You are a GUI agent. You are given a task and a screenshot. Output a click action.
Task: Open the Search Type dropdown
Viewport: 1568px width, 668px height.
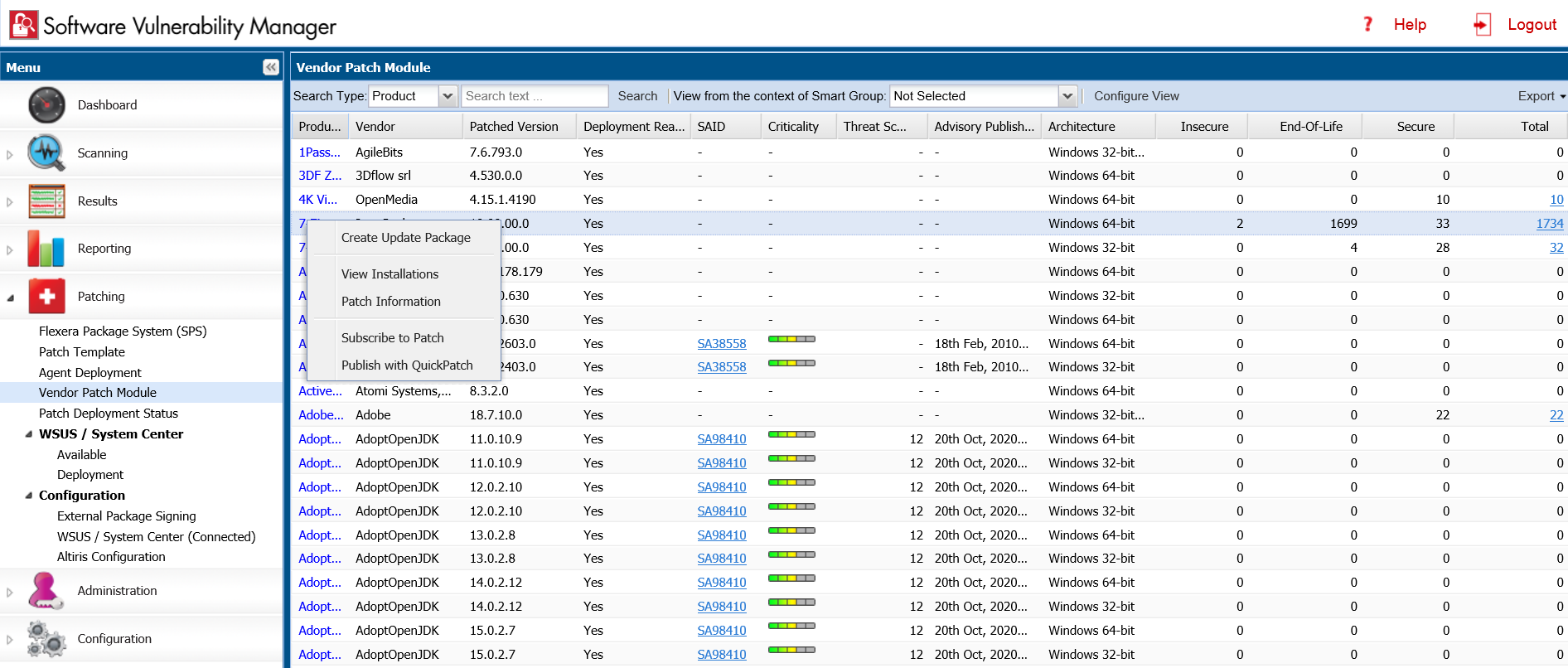448,96
